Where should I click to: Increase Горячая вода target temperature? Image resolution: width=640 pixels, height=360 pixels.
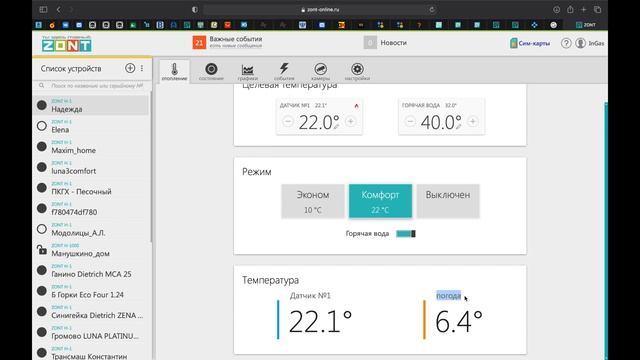point(473,121)
